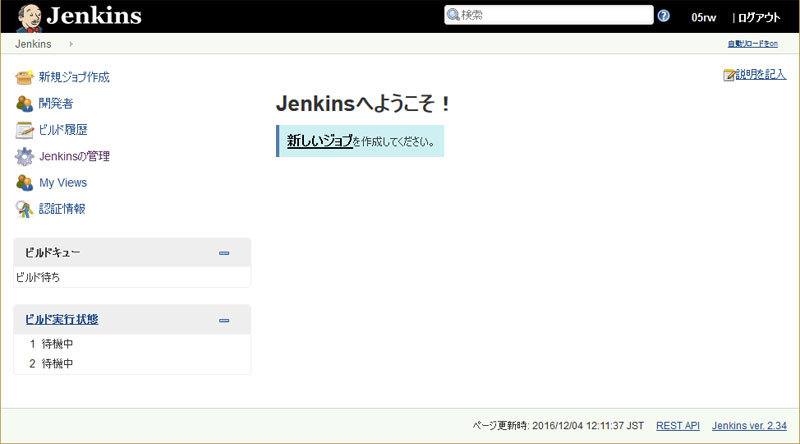Enable the auto refresh link 自動リロード
Viewport: 800px width, 444px height.
pyautogui.click(x=753, y=44)
